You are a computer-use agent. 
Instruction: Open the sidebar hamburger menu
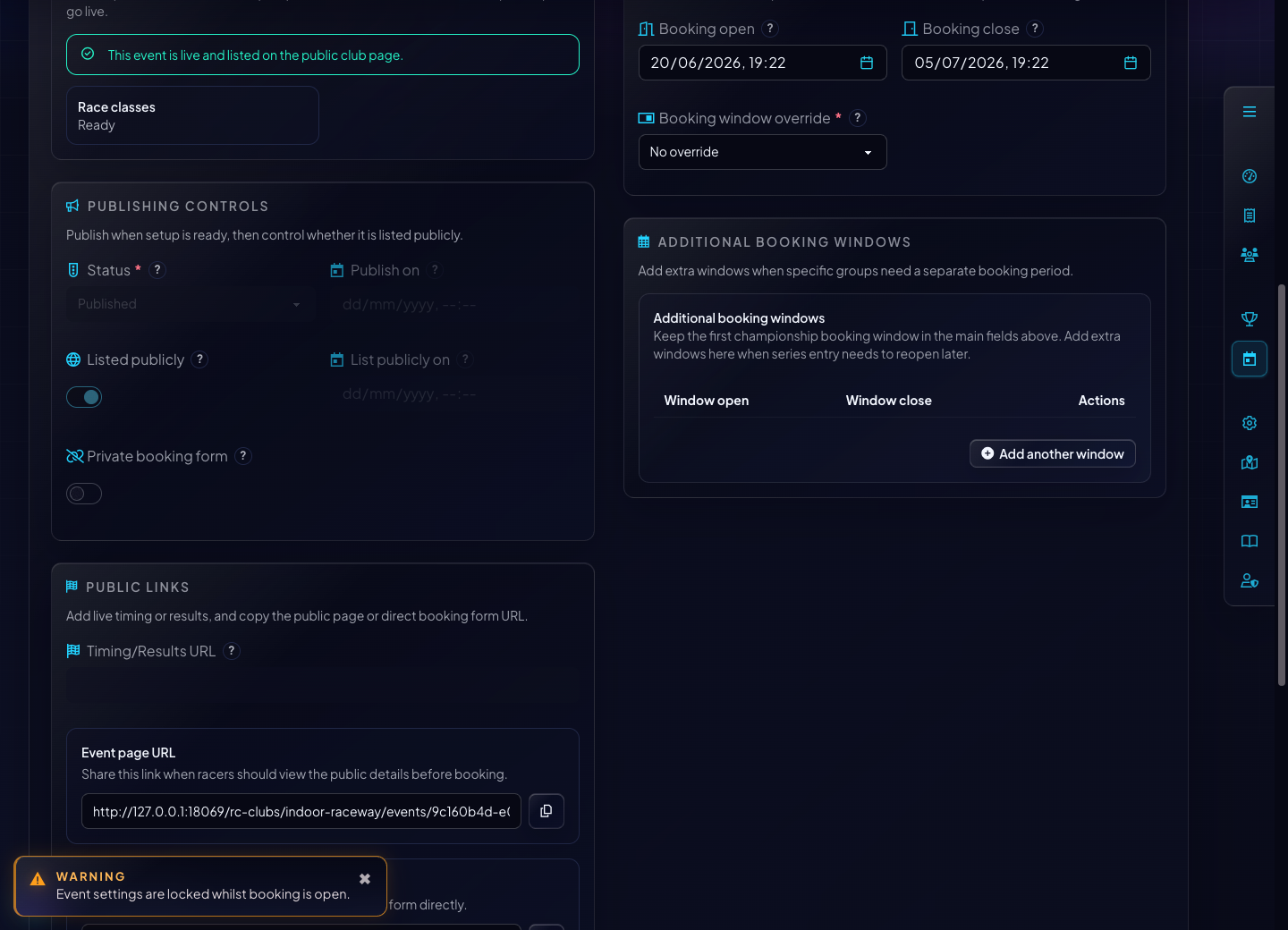click(1250, 112)
